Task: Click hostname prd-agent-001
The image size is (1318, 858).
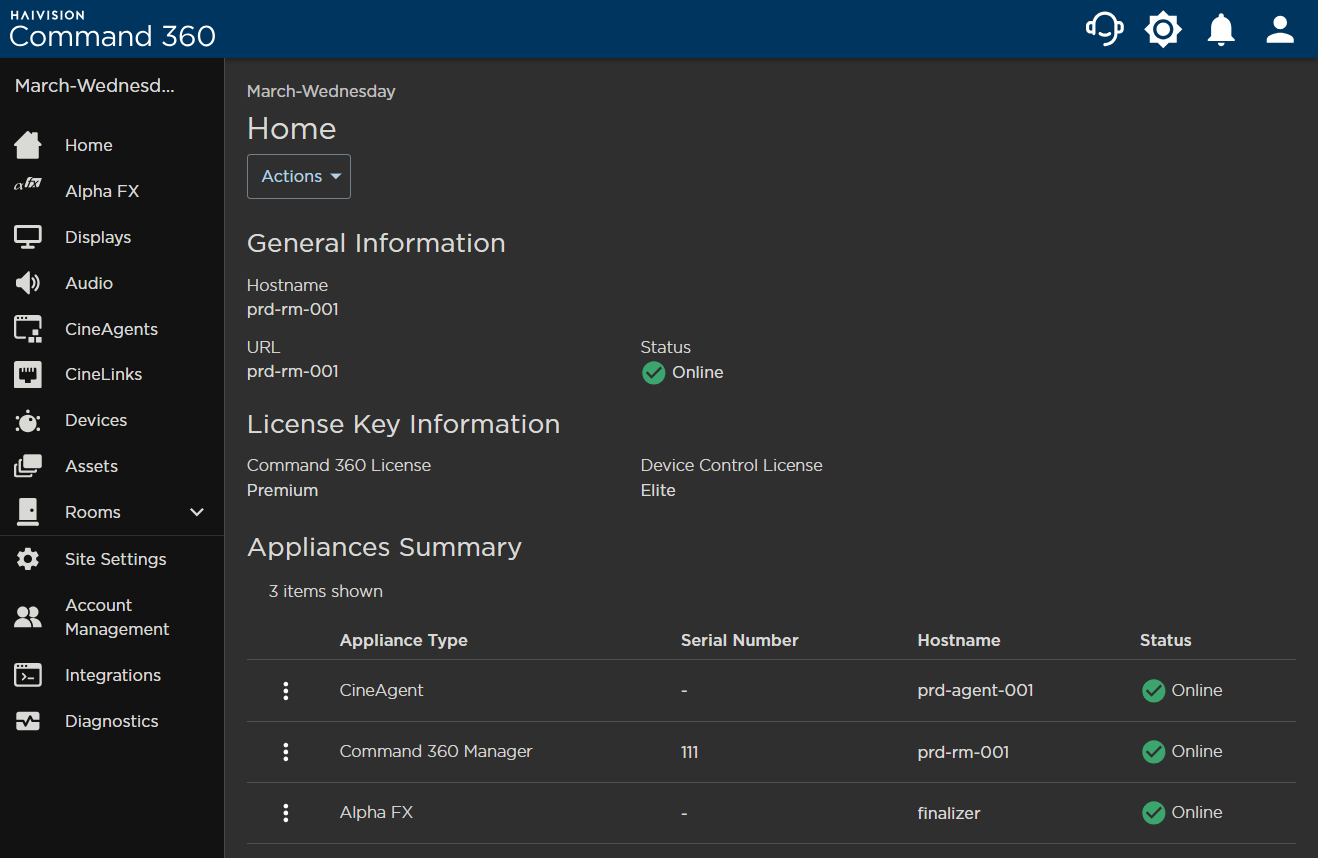Action: point(975,690)
